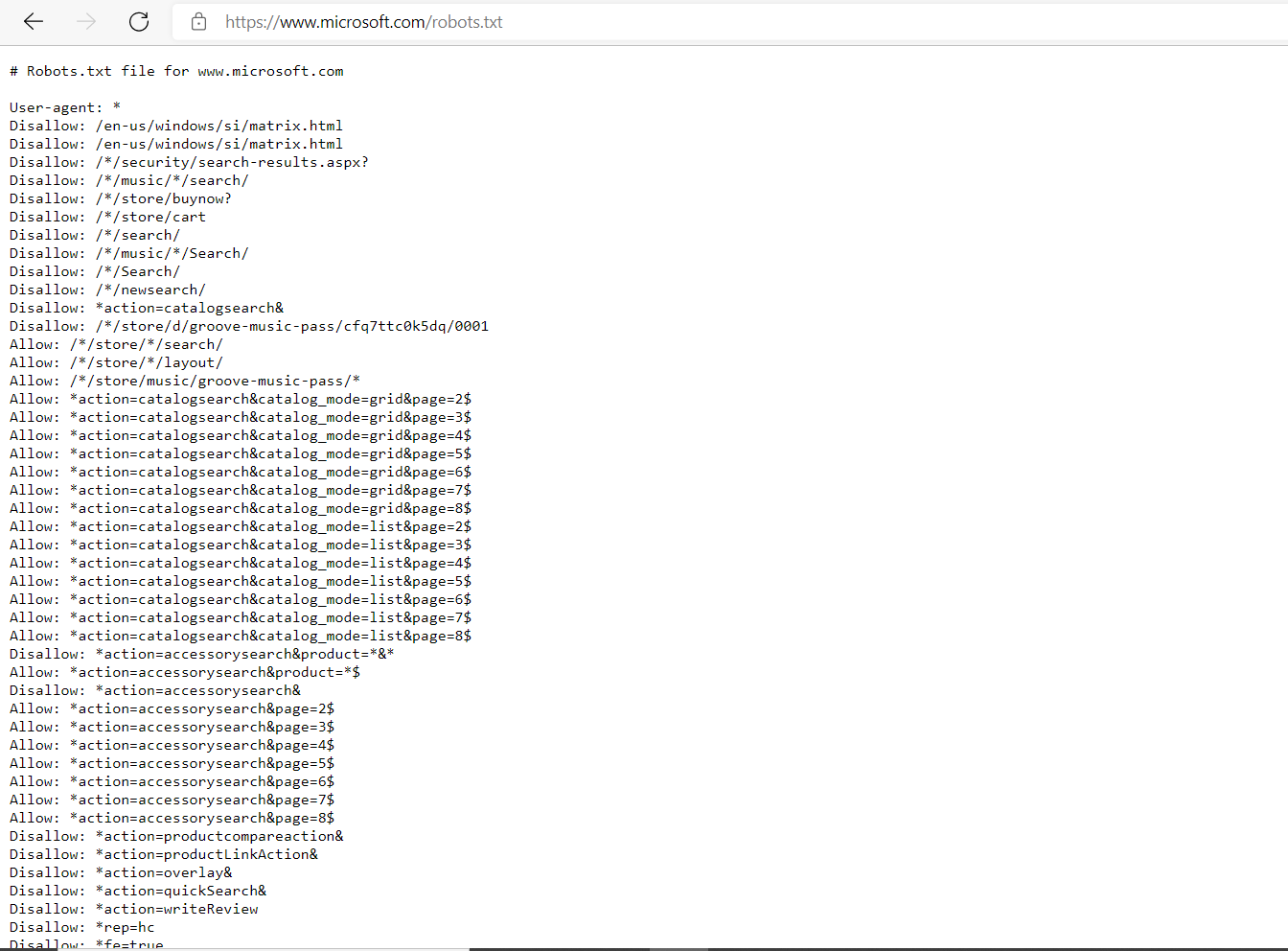View site security info via lock icon

click(x=199, y=21)
